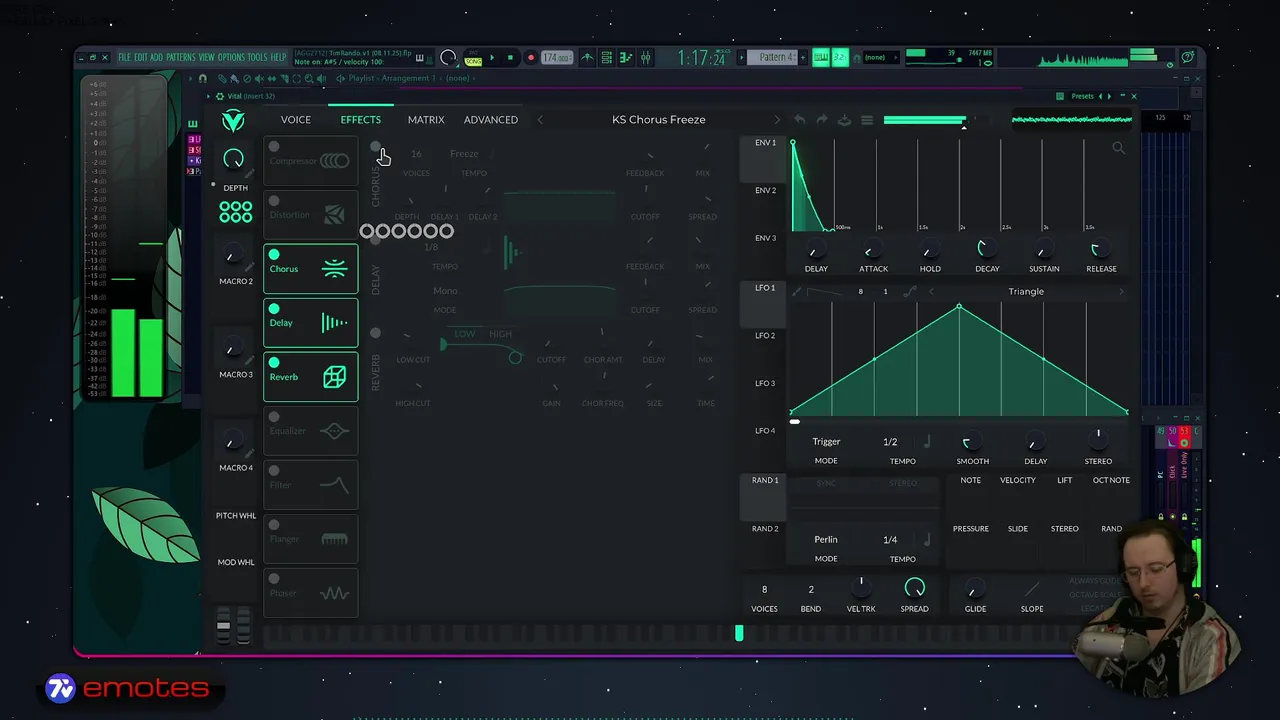The image size is (1280, 720).
Task: Click the FL Studio stop button
Action: (510, 58)
